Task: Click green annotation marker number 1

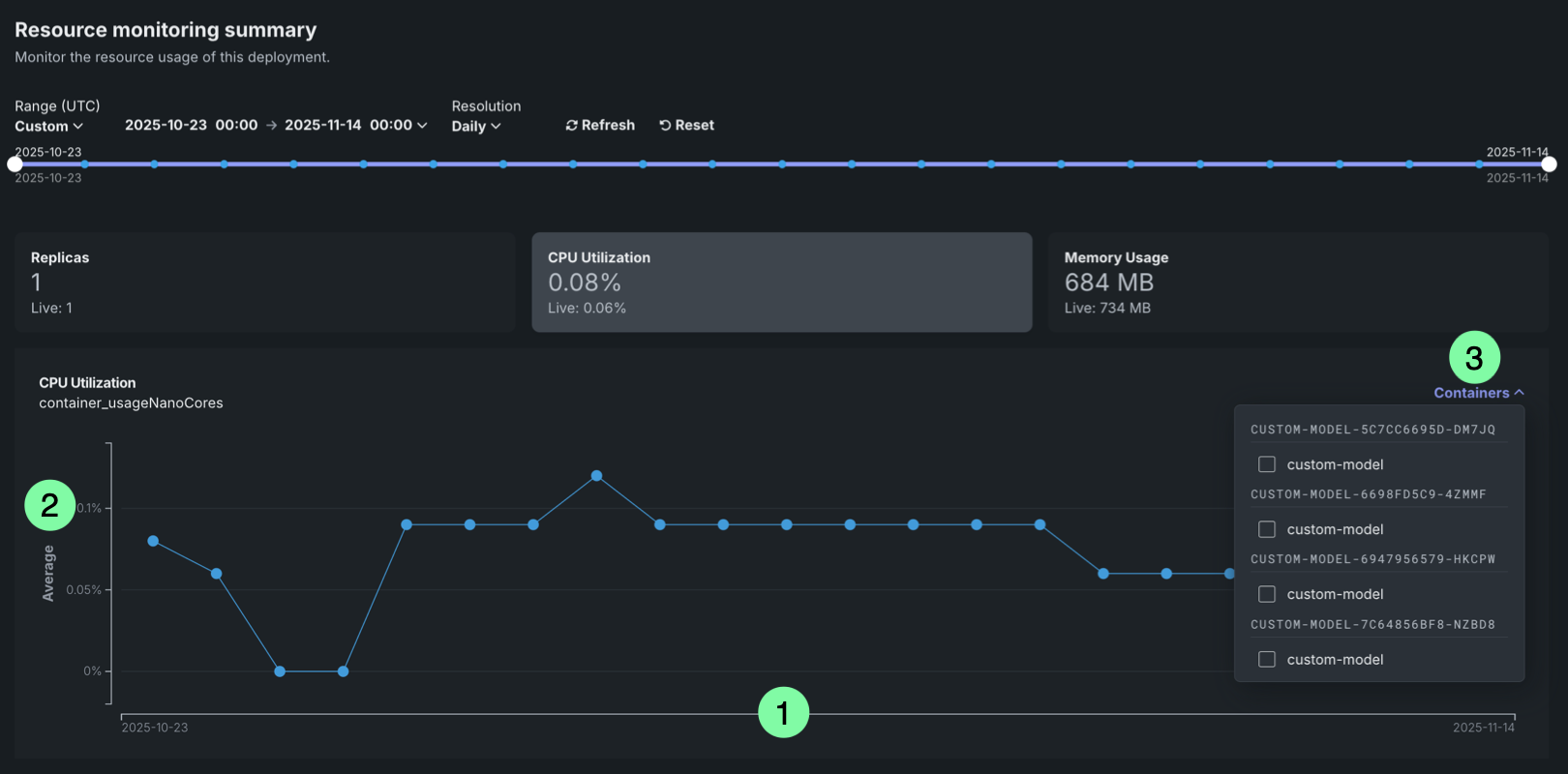Action: (783, 713)
